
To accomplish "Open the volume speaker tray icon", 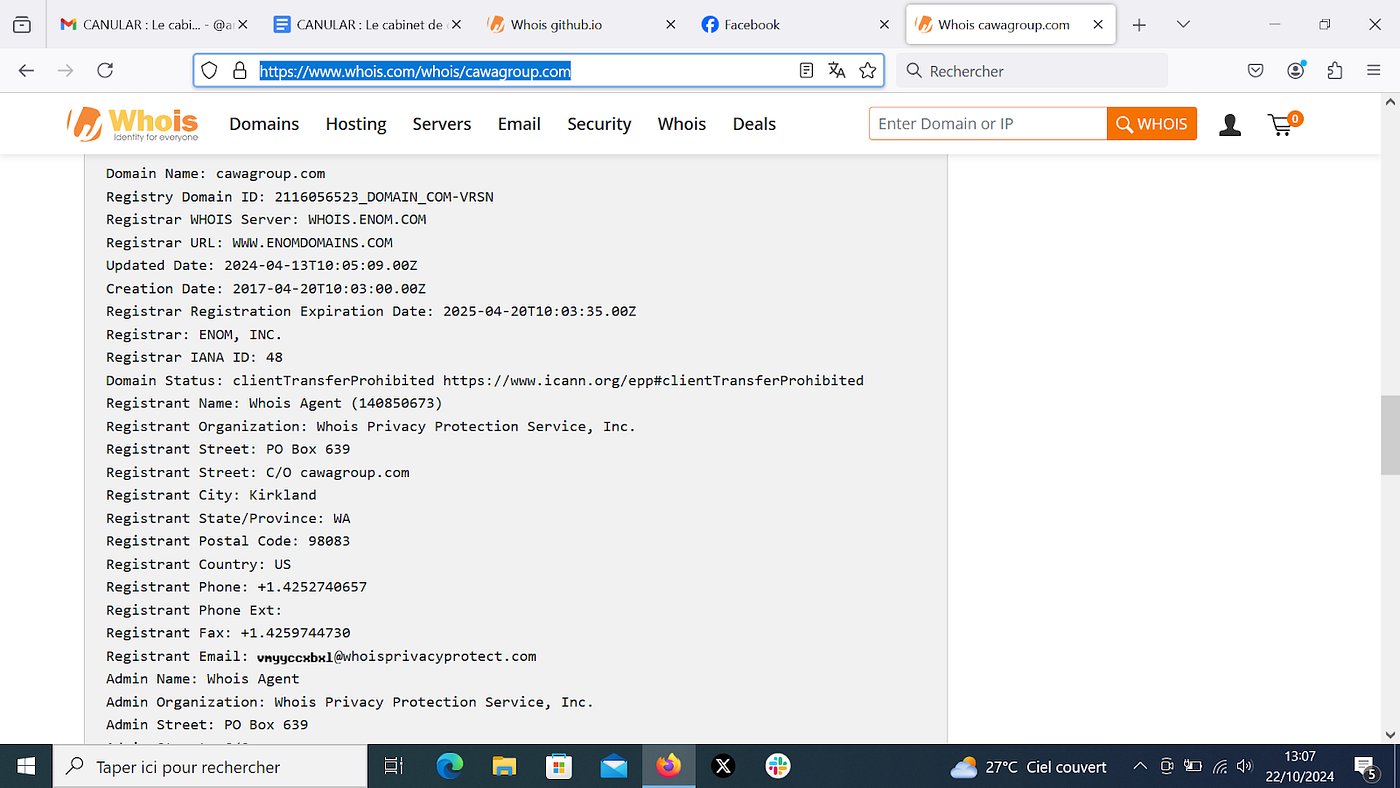I will coord(1245,767).
